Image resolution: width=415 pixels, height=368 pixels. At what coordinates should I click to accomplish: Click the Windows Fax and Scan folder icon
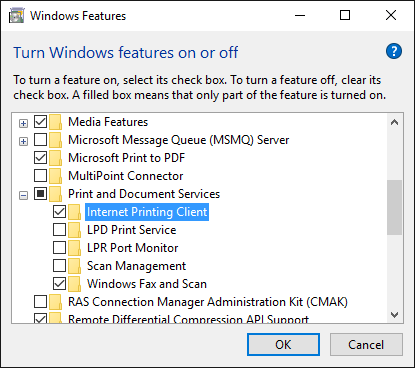coord(74,284)
